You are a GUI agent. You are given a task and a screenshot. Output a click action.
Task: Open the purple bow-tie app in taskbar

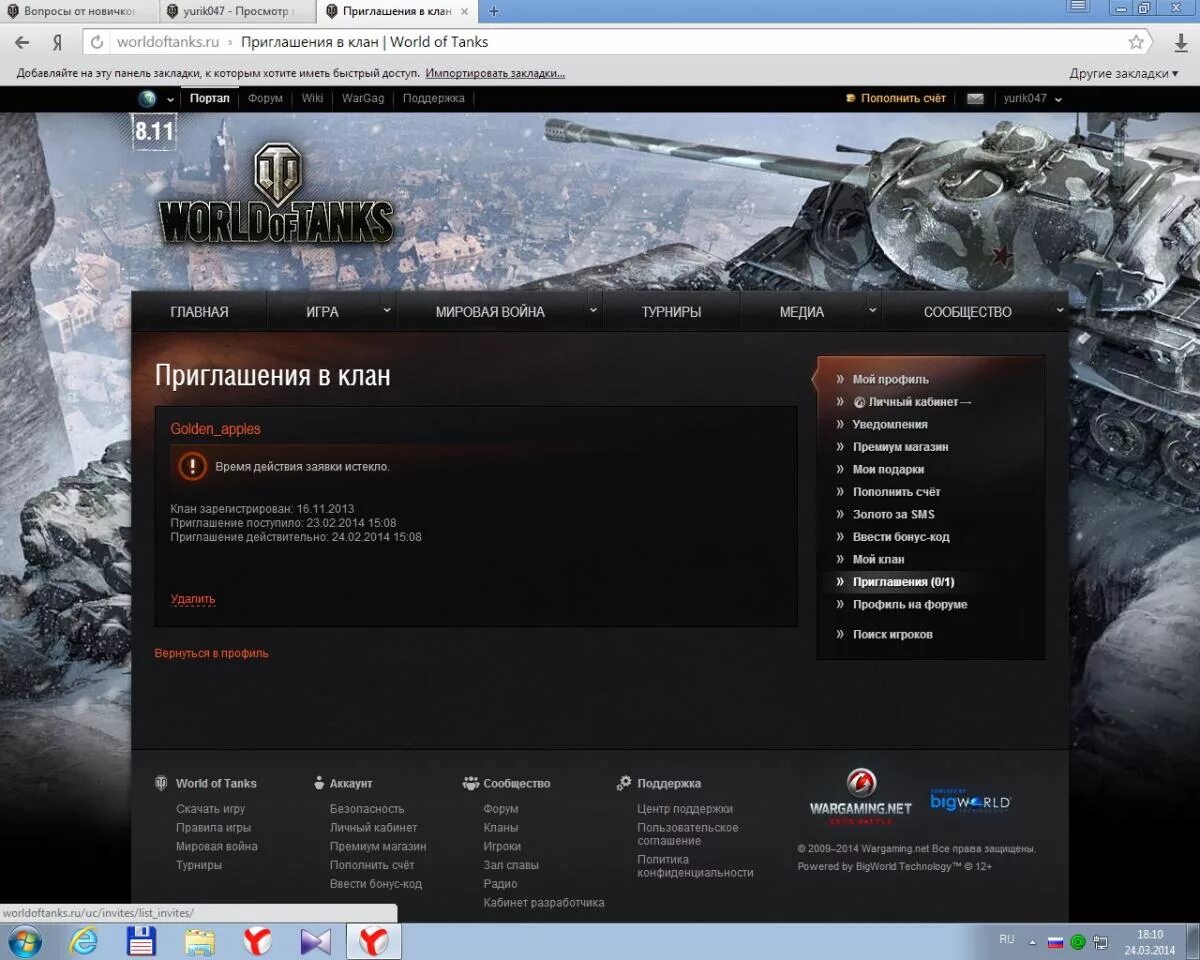pyautogui.click(x=315, y=941)
